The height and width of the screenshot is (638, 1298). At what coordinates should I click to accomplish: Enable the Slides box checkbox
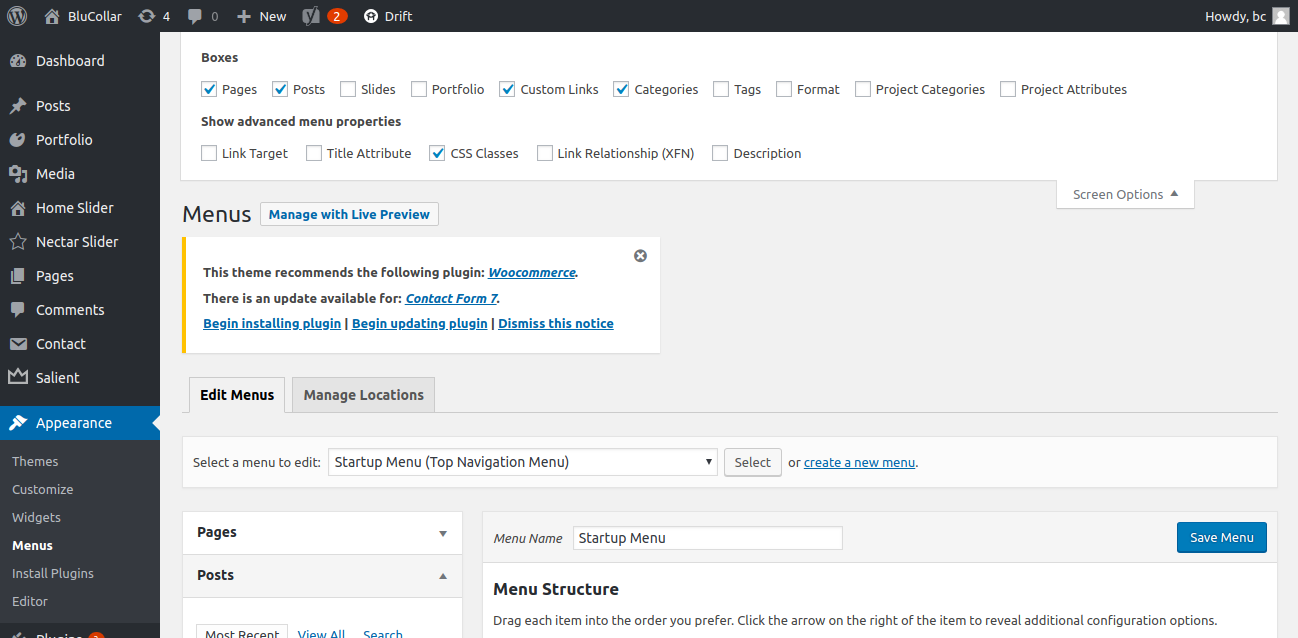click(348, 89)
